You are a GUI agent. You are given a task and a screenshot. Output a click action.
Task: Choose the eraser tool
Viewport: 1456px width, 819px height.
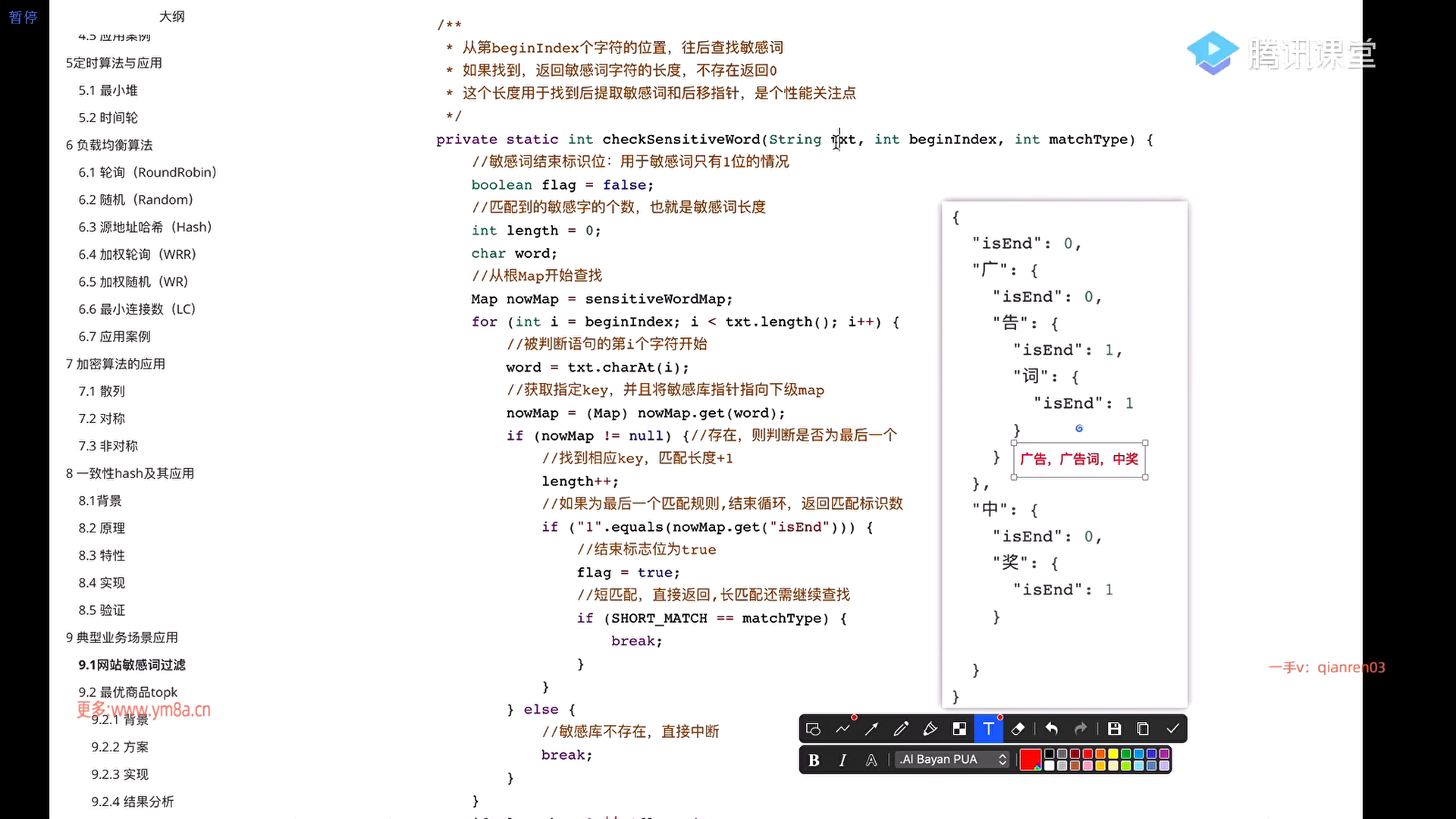[1018, 729]
